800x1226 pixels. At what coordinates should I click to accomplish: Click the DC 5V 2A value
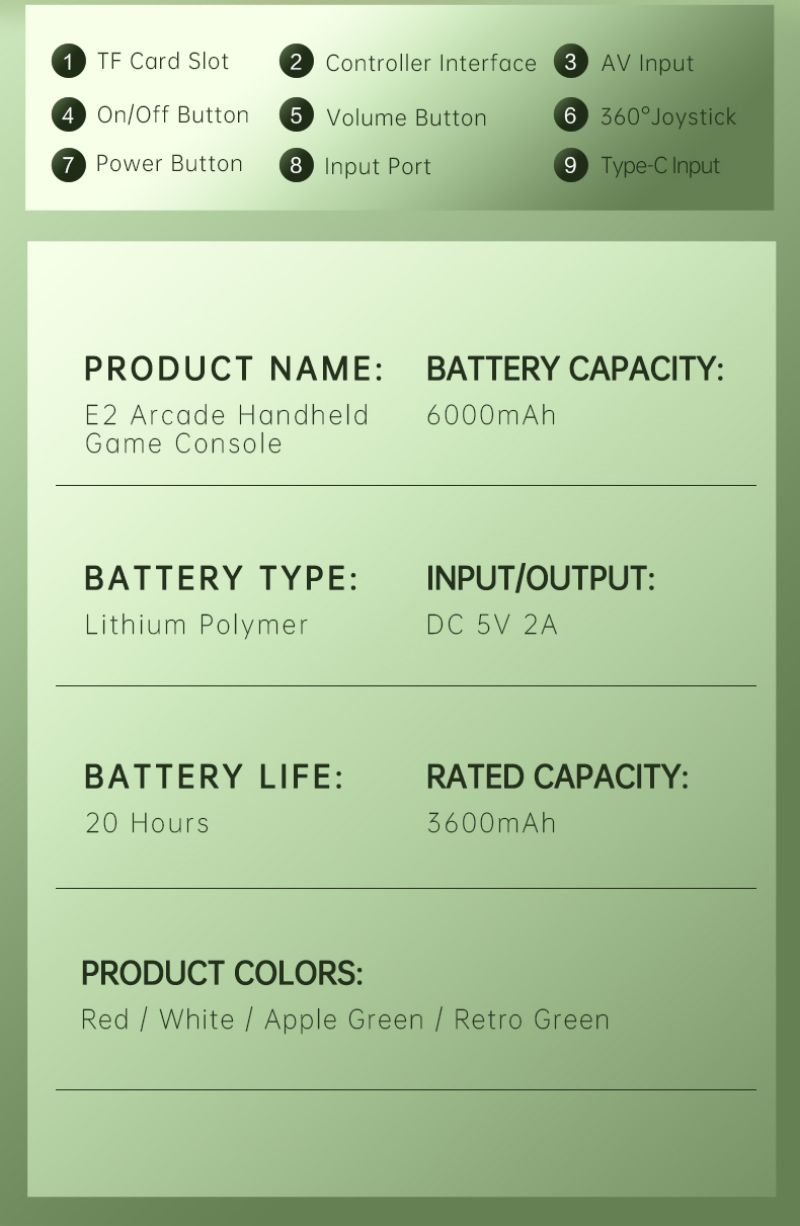coord(492,625)
